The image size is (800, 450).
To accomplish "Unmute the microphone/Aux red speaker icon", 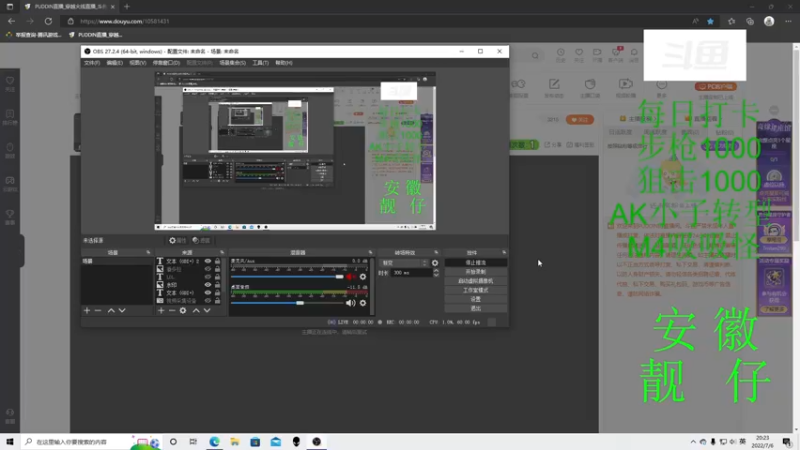I will pos(351,277).
